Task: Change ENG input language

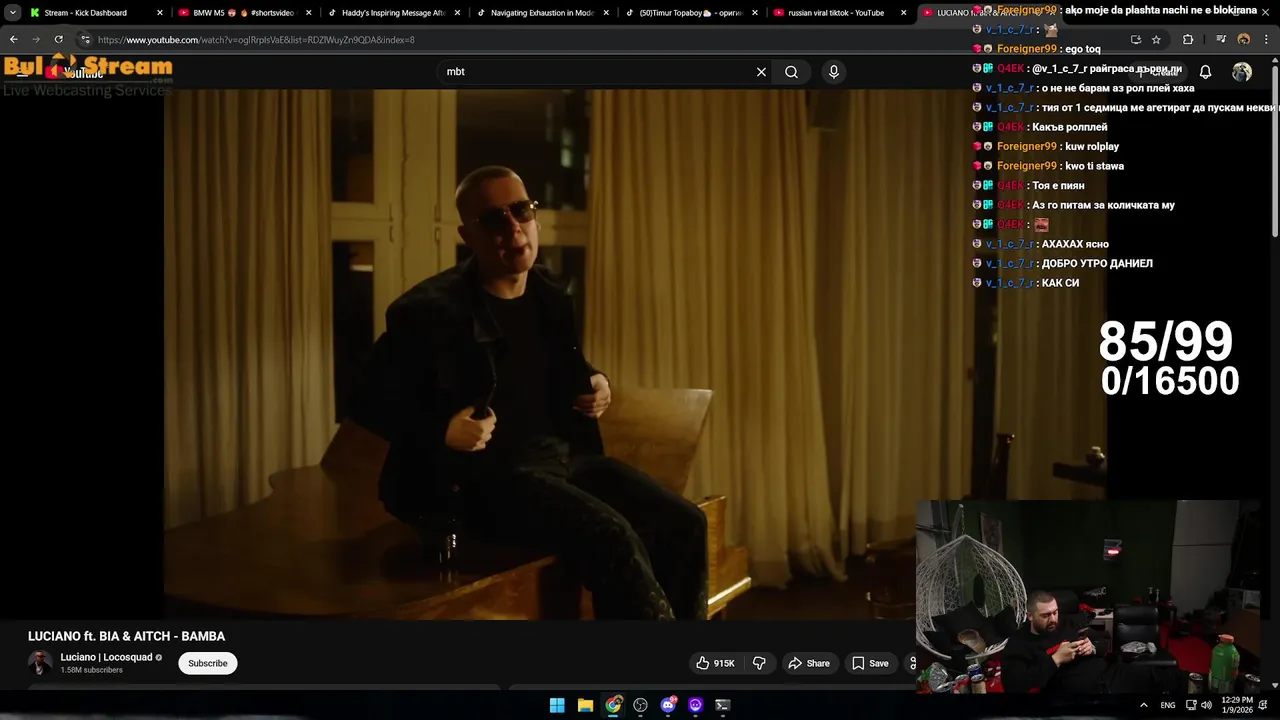Action: pos(1168,705)
